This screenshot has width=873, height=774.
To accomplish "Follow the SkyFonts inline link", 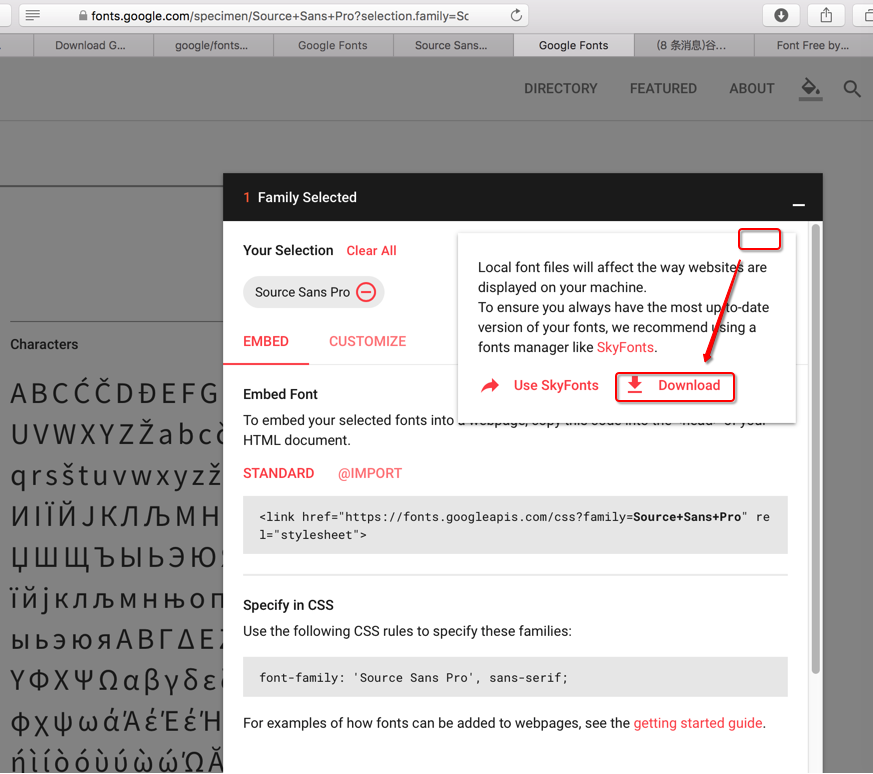I will click(625, 347).
